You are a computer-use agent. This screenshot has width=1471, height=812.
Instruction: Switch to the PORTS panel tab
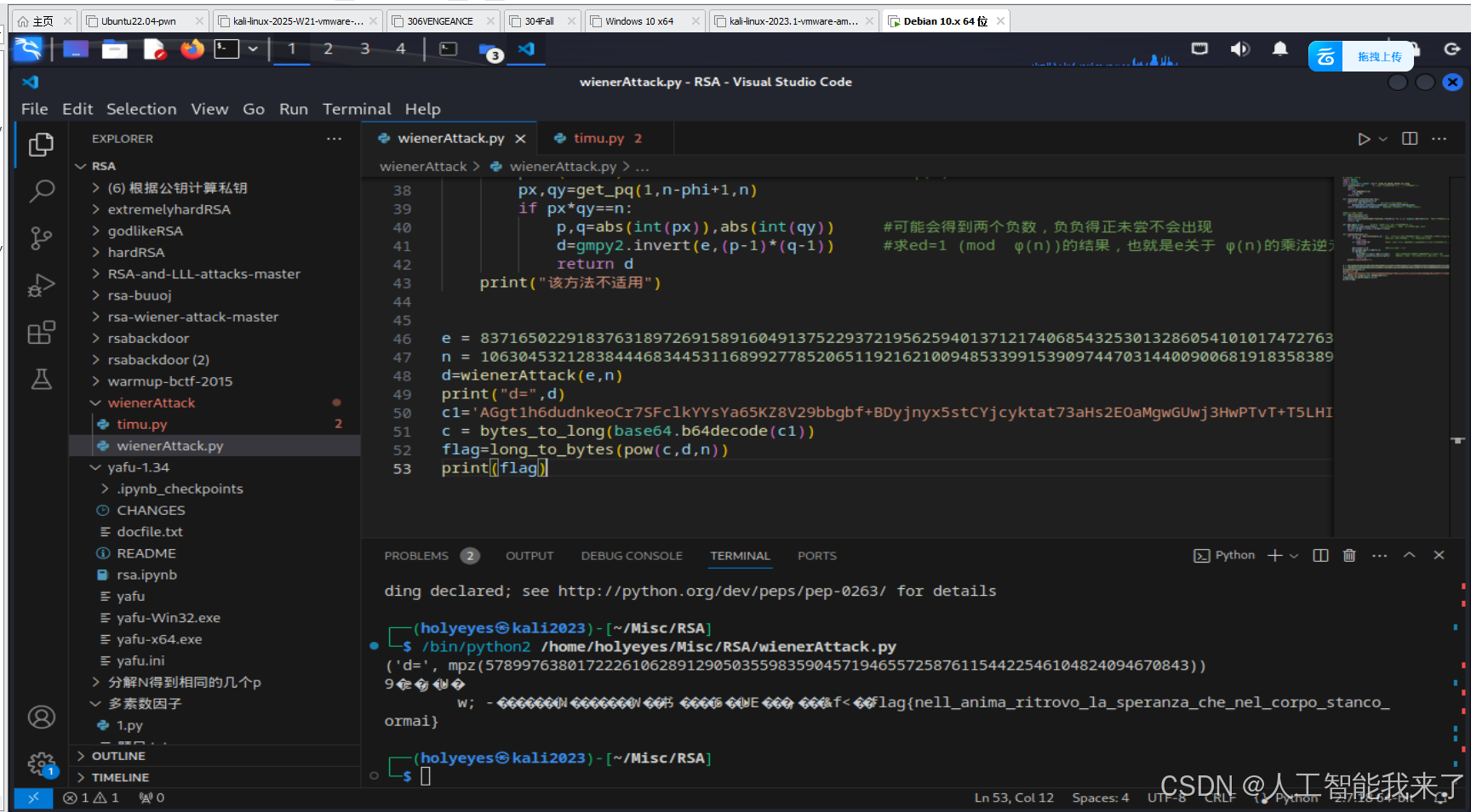coord(816,556)
